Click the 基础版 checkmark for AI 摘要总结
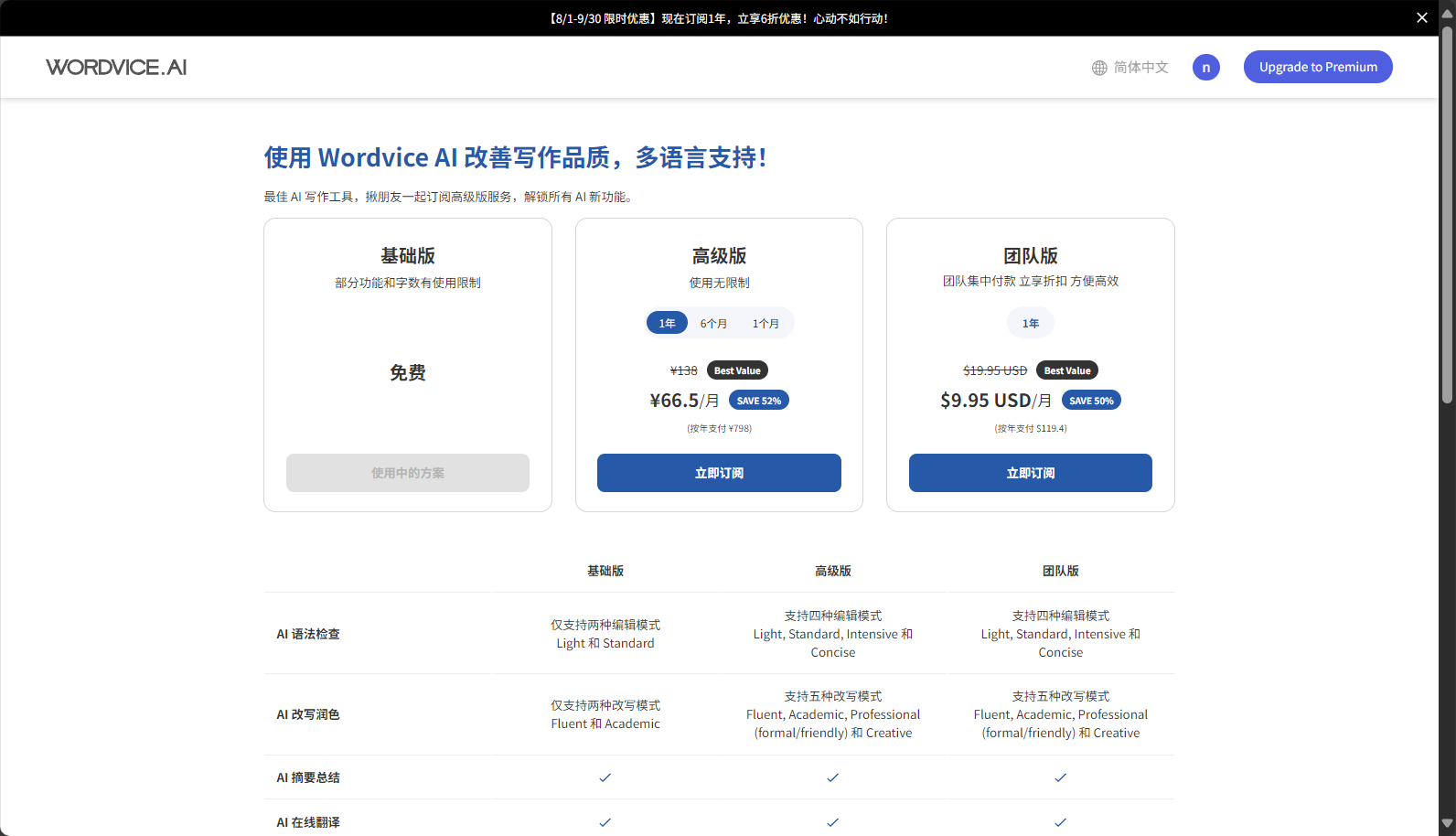 (605, 777)
